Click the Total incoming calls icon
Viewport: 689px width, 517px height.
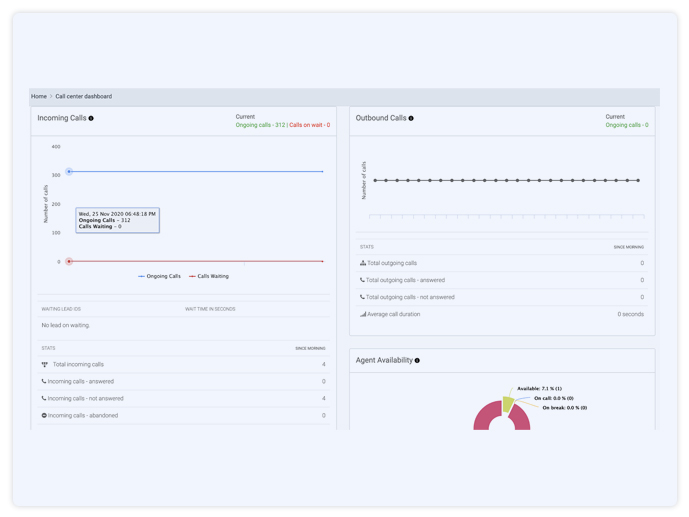pyautogui.click(x=44, y=365)
